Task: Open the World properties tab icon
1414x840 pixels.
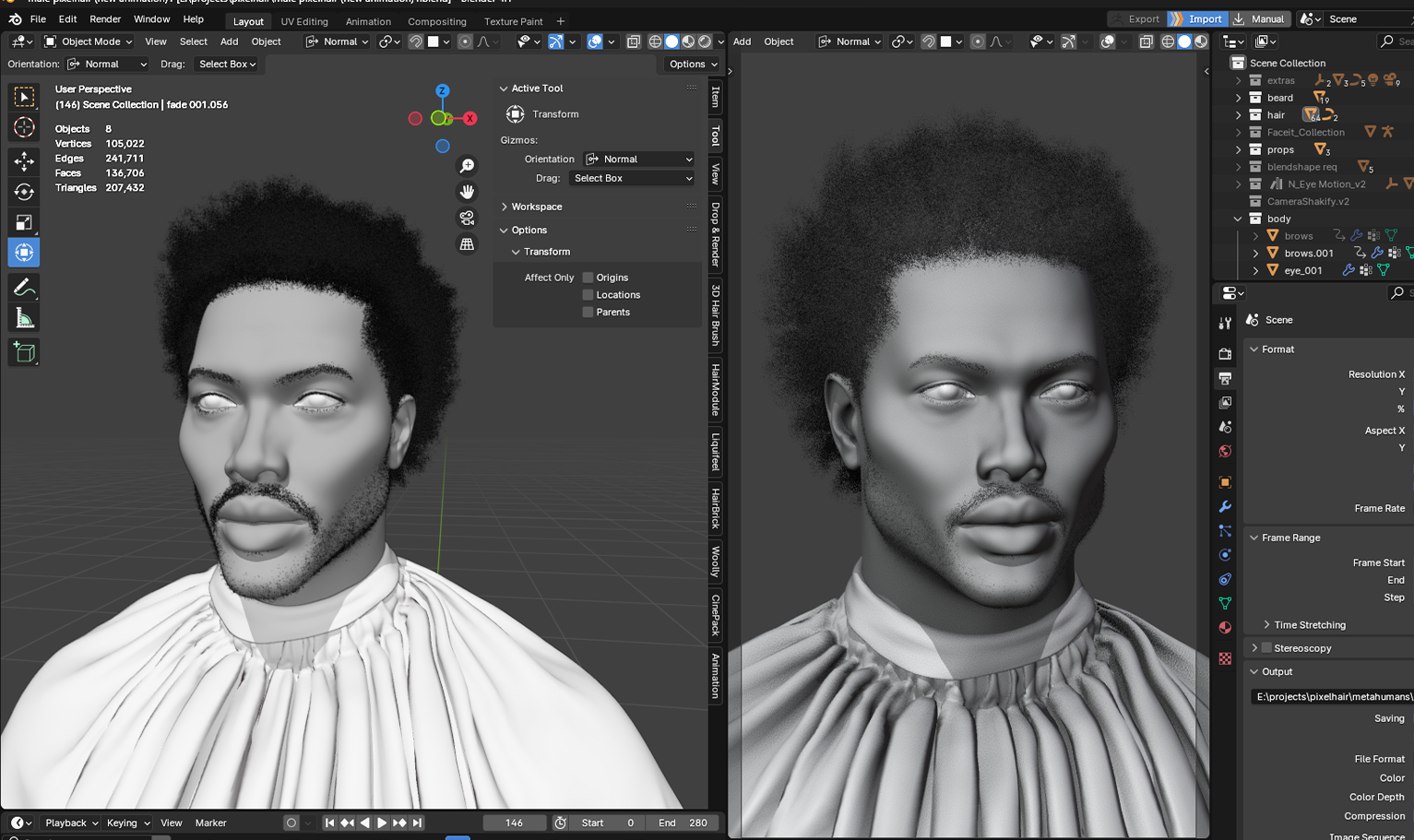Action: coord(1225,451)
